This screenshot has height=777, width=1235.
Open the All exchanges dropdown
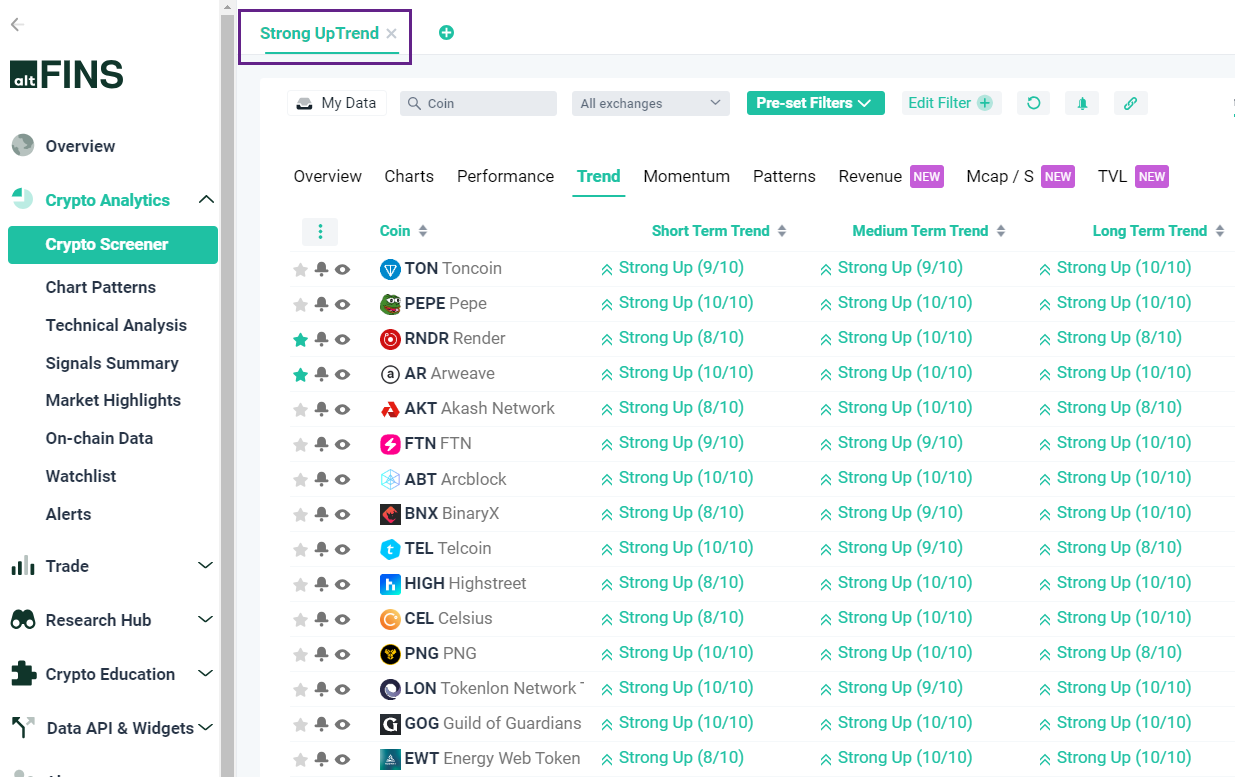pos(650,103)
